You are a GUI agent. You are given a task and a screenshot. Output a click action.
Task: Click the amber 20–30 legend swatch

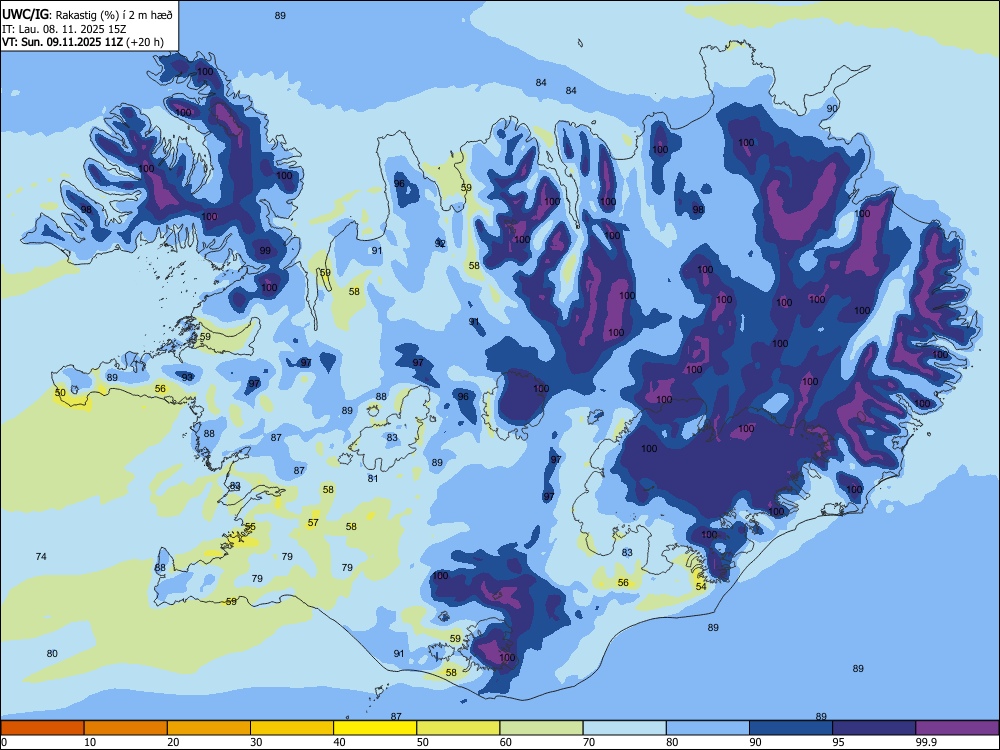click(x=209, y=728)
